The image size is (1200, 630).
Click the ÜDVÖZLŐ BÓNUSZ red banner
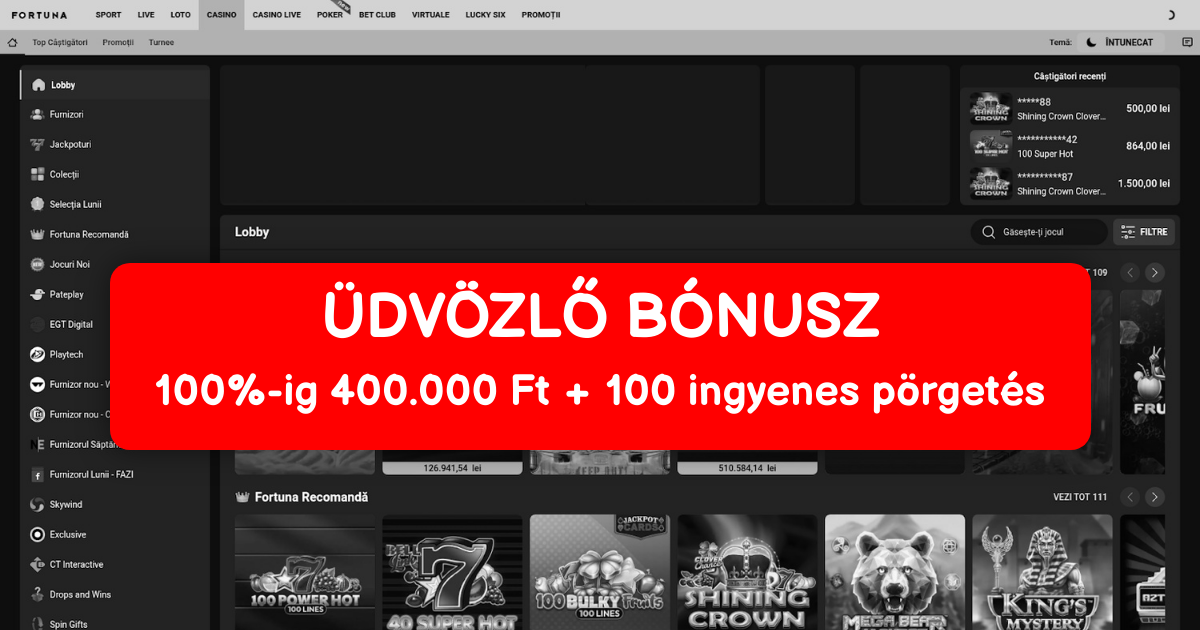coord(600,357)
